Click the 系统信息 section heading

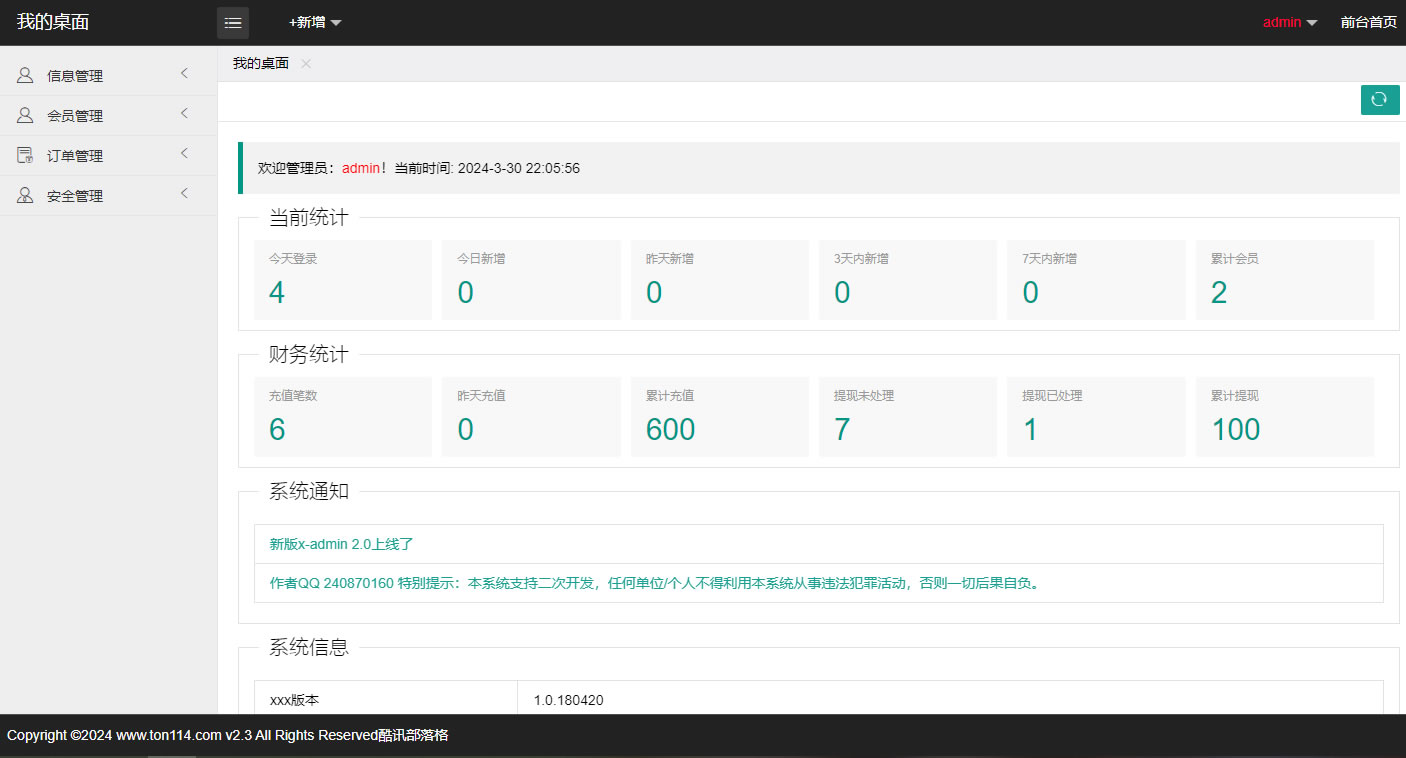coord(309,647)
